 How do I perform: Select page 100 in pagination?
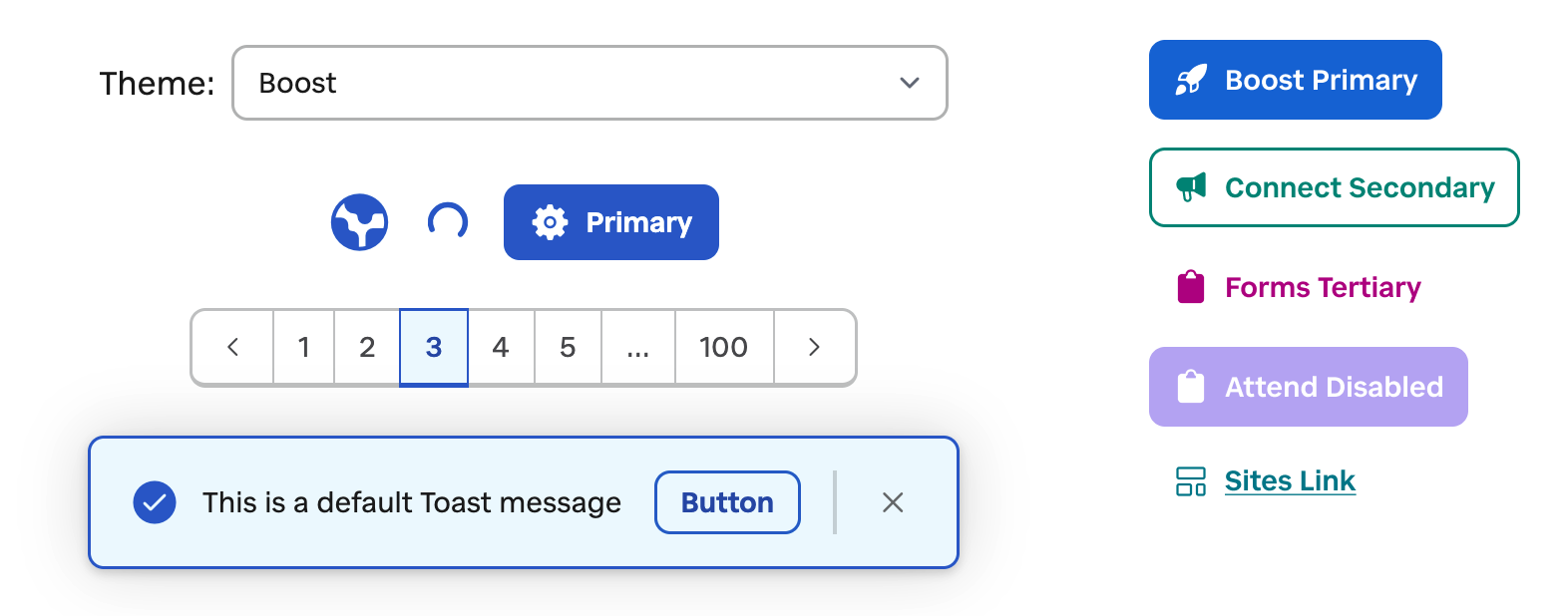click(x=724, y=347)
